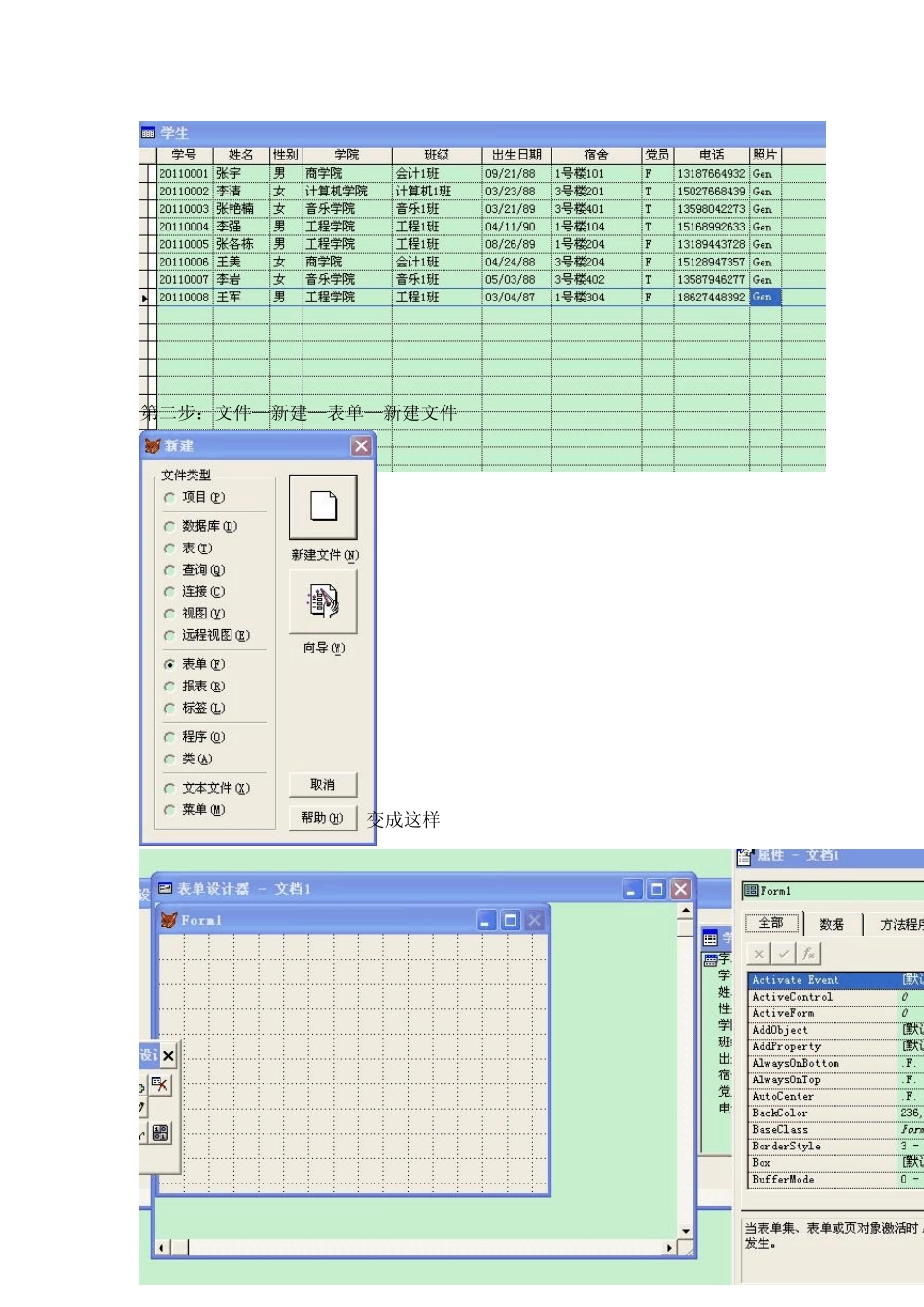Viewport: 924px width, 1307px height.
Task: Click the 属性 window title icon
Action: click(x=744, y=857)
